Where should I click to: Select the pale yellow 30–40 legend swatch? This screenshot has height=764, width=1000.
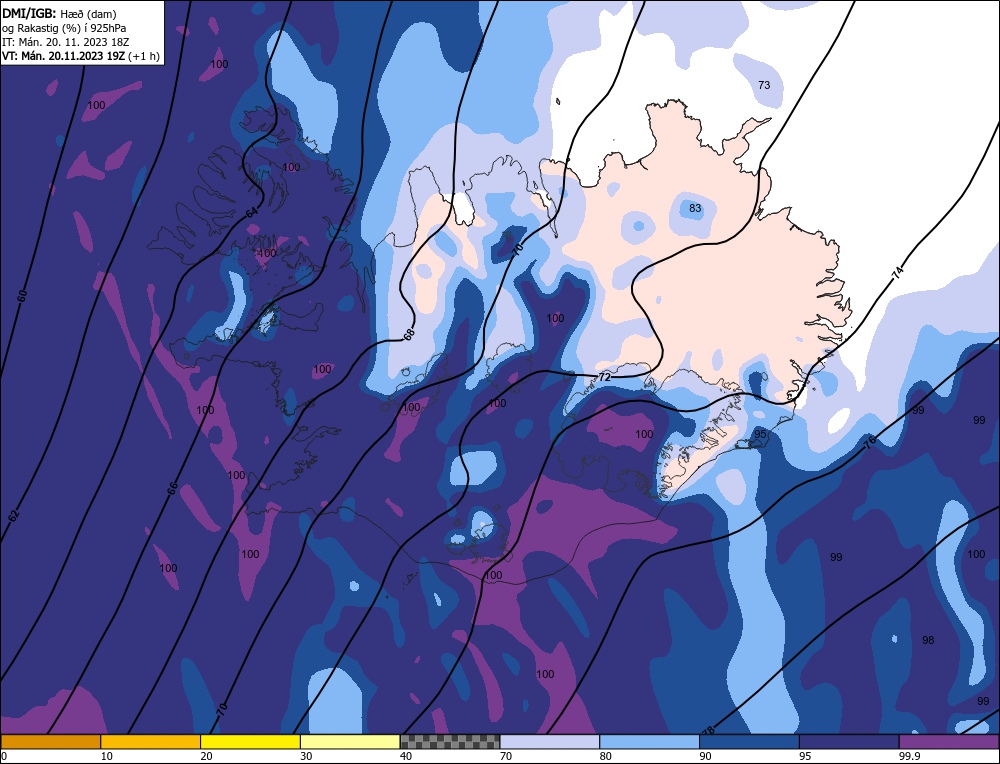point(350,742)
